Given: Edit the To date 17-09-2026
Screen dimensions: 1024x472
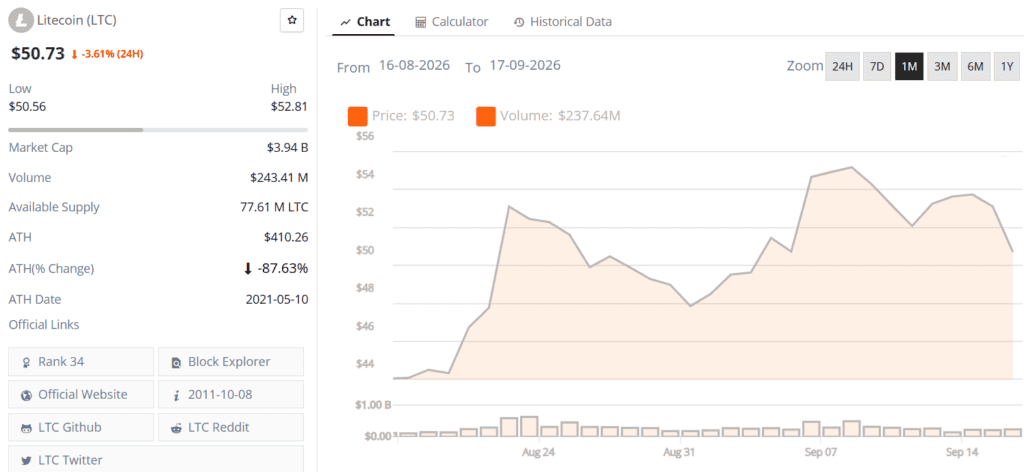Looking at the screenshot, I should coord(524,66).
